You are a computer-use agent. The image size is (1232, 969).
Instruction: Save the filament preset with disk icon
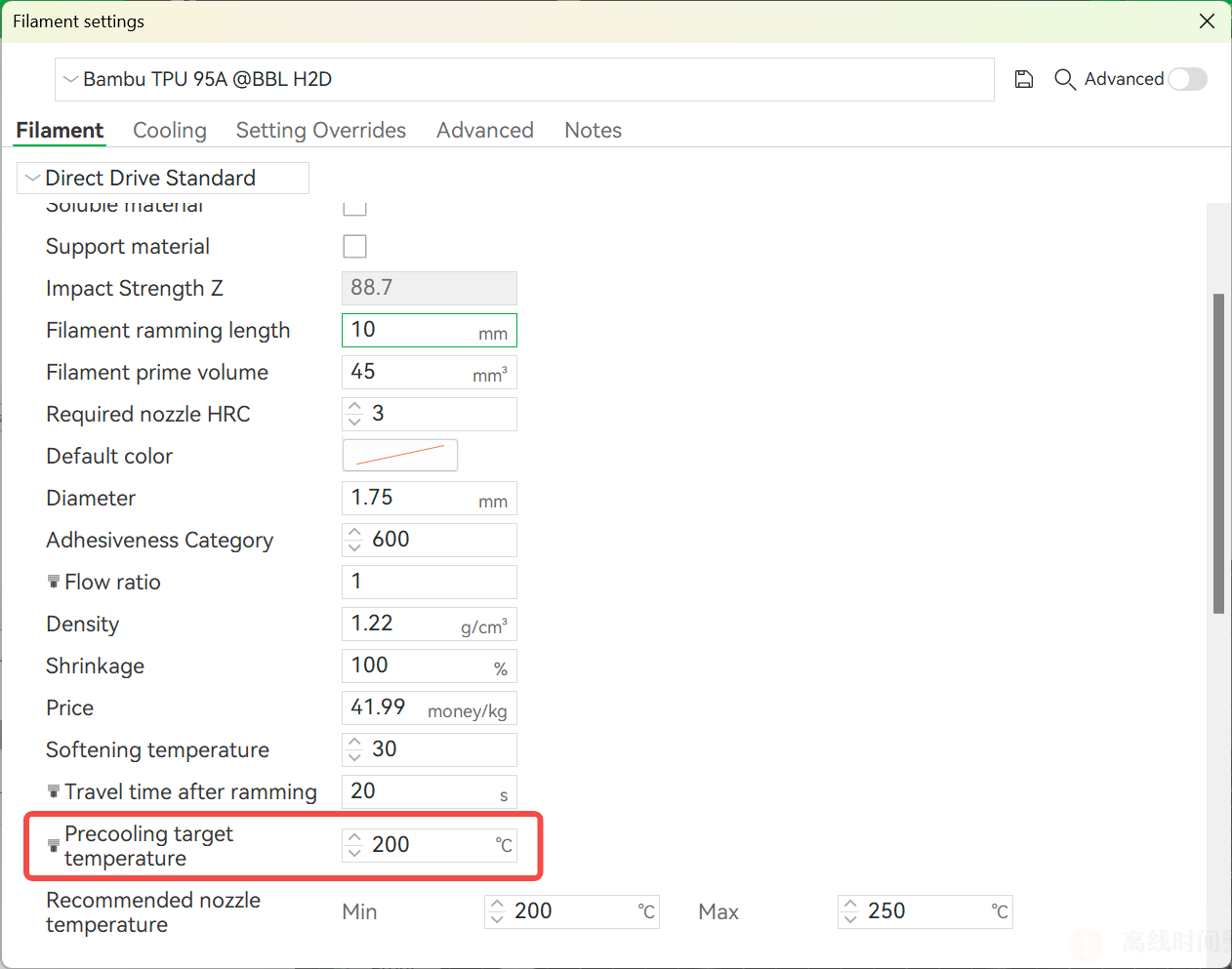tap(1024, 79)
